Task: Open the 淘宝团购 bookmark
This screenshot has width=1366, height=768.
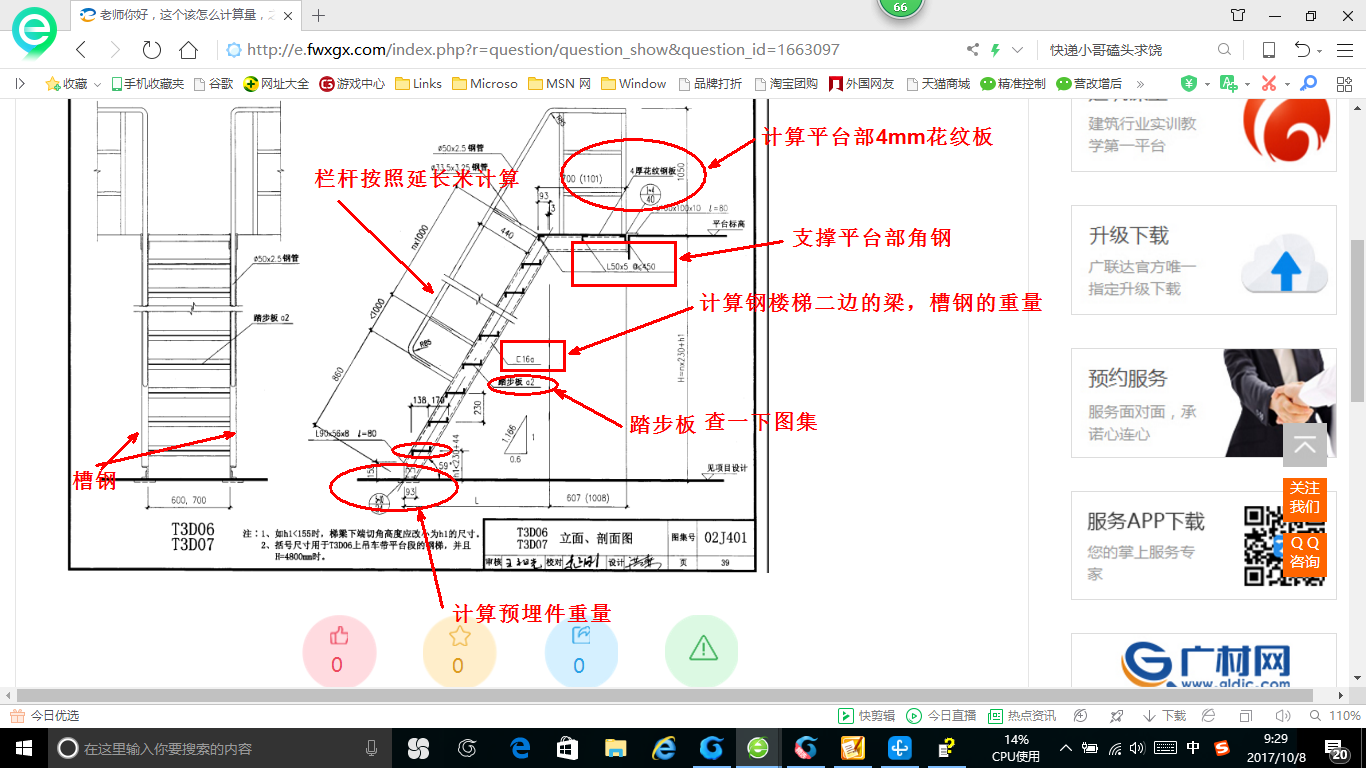Action: (x=786, y=84)
